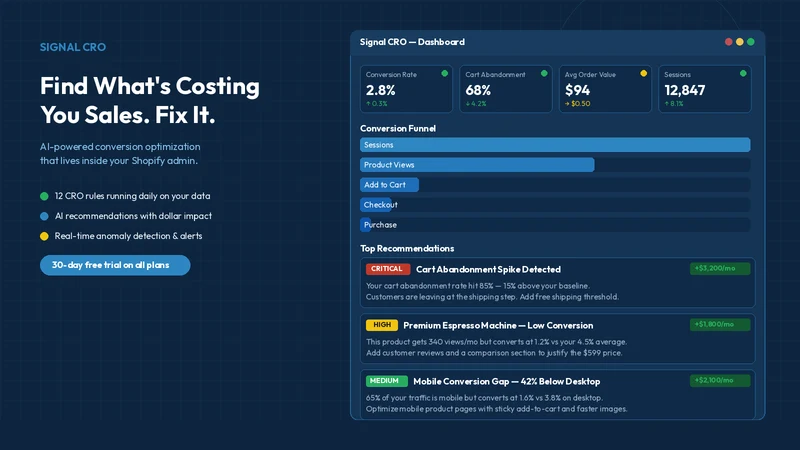Image resolution: width=800 pixels, height=450 pixels.
Task: Click the 68% cart abandonment value
Action: click(x=478, y=90)
